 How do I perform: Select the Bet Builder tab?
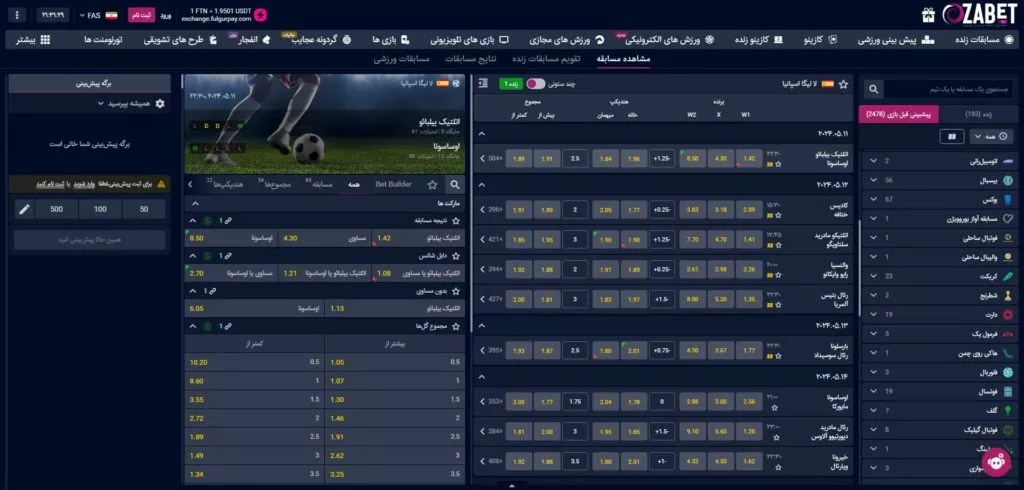click(393, 185)
